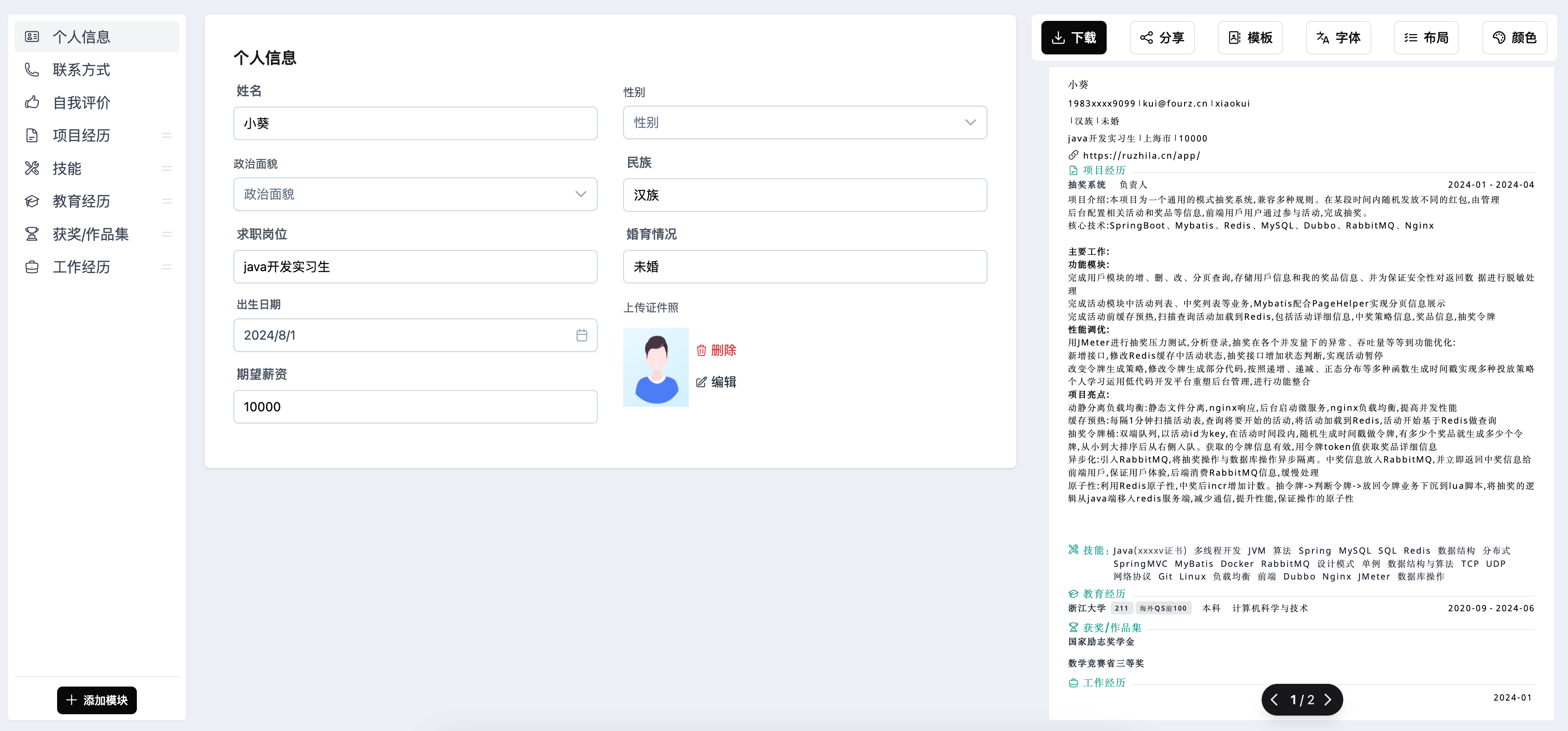Select the 技能 scissors-tools icon
1568x731 pixels.
pyautogui.click(x=32, y=168)
